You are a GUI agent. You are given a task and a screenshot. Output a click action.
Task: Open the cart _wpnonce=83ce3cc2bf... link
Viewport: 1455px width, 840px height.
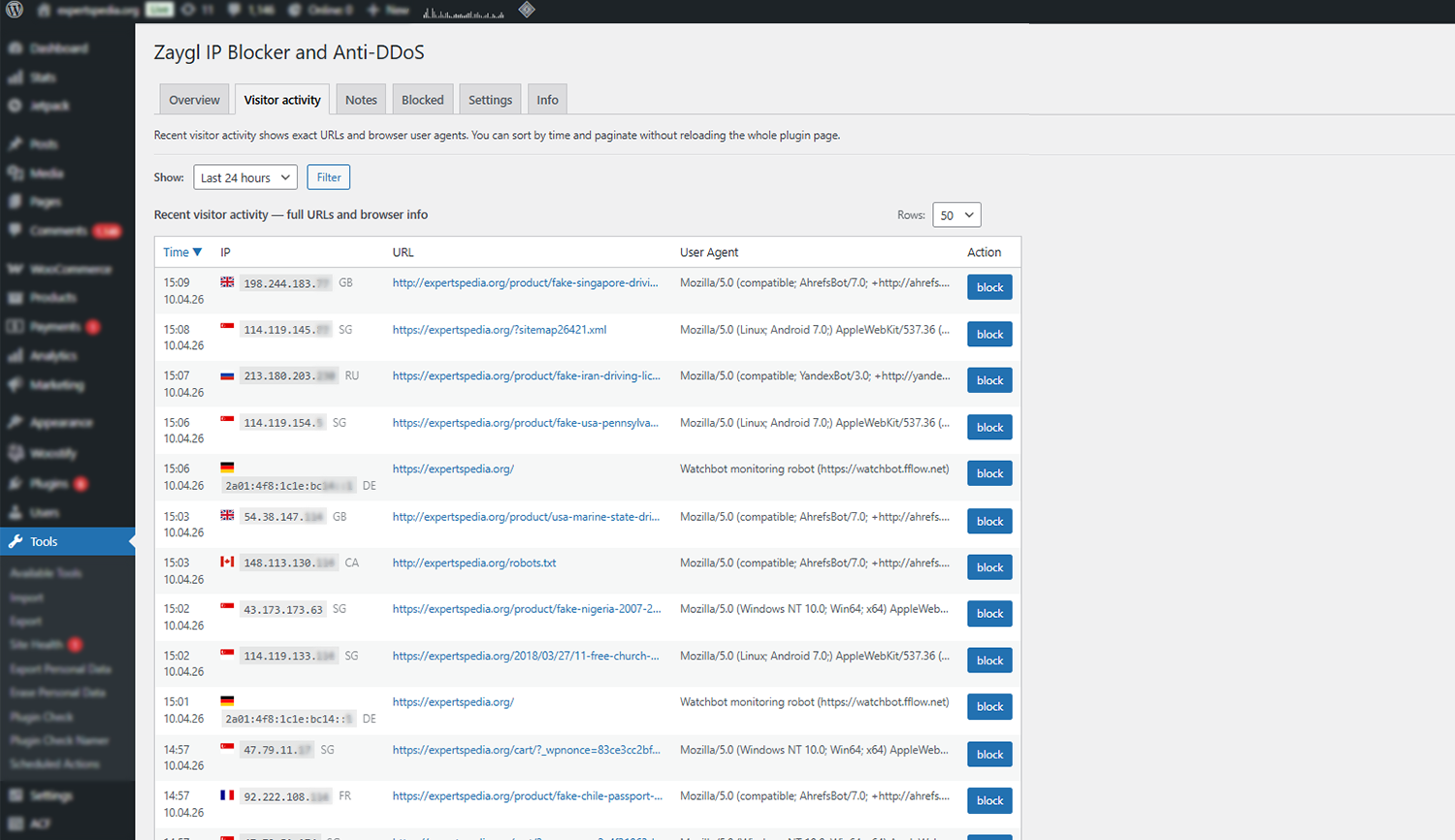526,750
